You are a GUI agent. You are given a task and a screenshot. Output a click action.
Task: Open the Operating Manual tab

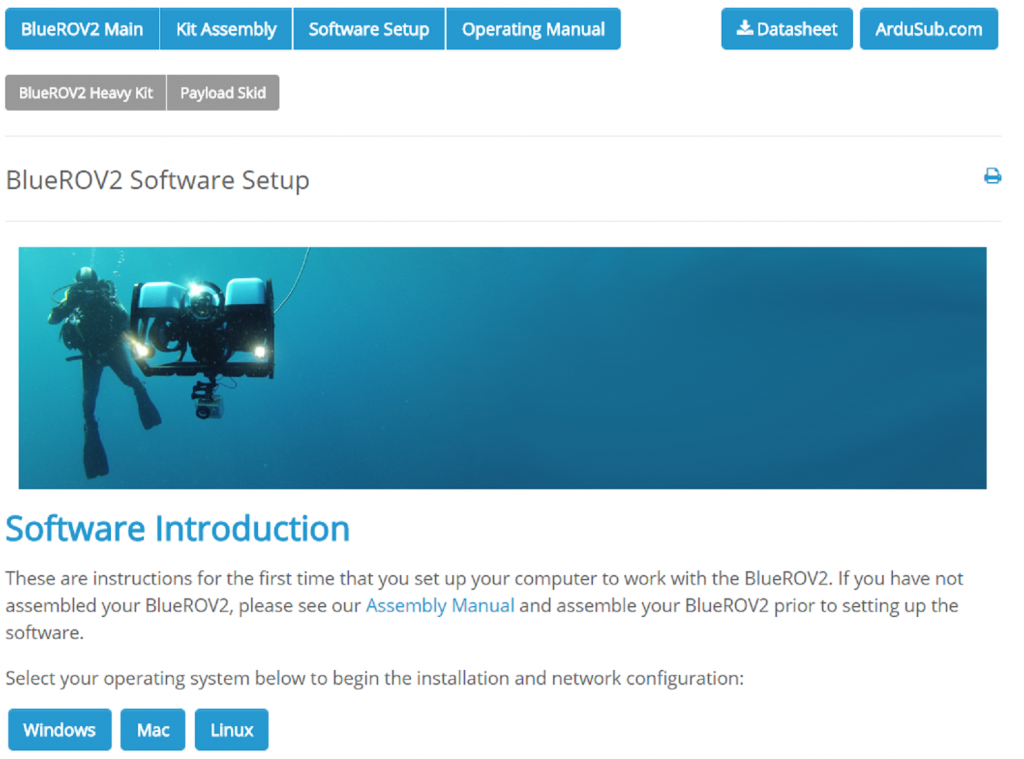(533, 29)
